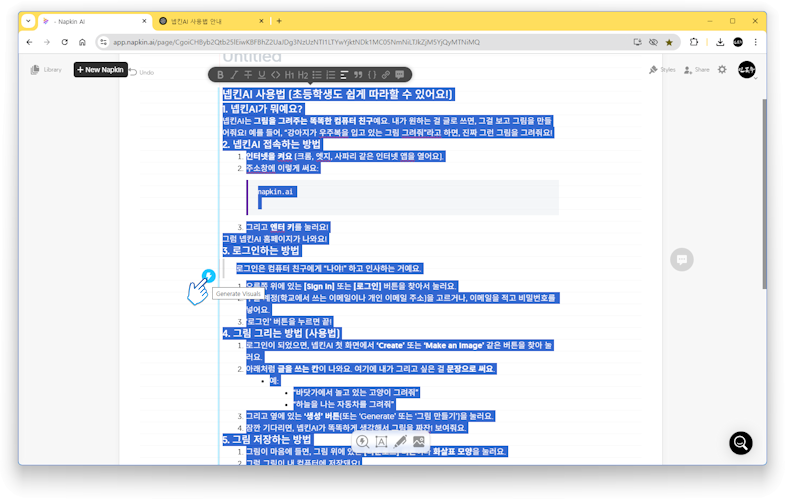
Task: Click the line '주소창에 이렇게 써요:'
Action: tap(282, 168)
